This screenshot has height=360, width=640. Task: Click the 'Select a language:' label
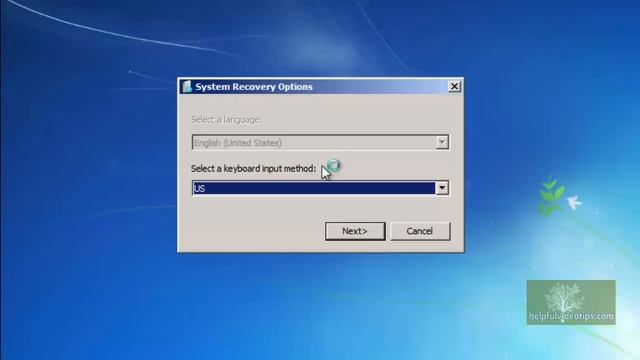pyautogui.click(x=226, y=120)
